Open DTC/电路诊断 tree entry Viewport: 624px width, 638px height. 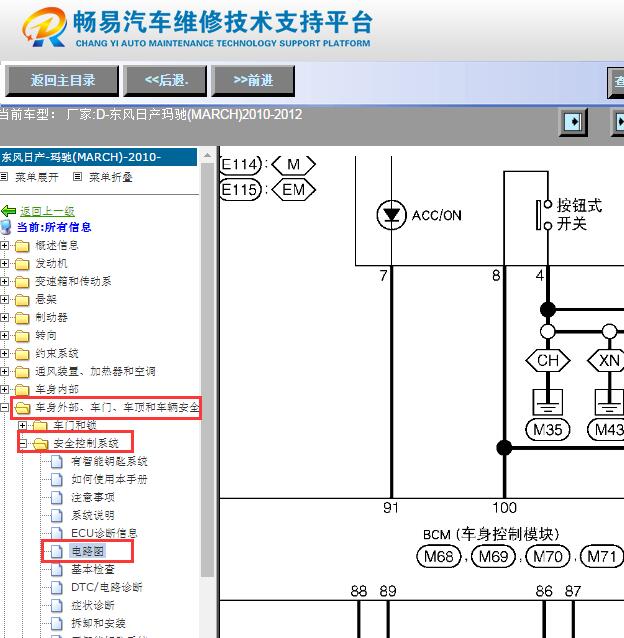(x=107, y=587)
